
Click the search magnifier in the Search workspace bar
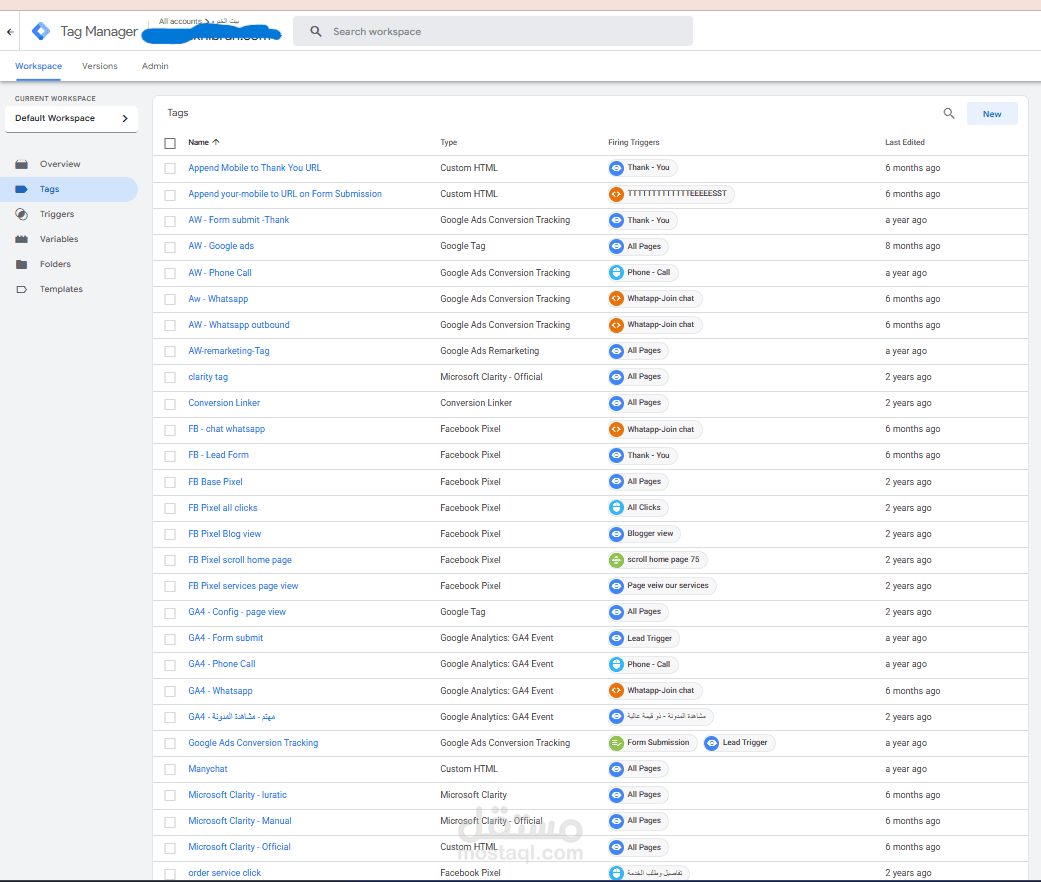click(x=316, y=31)
